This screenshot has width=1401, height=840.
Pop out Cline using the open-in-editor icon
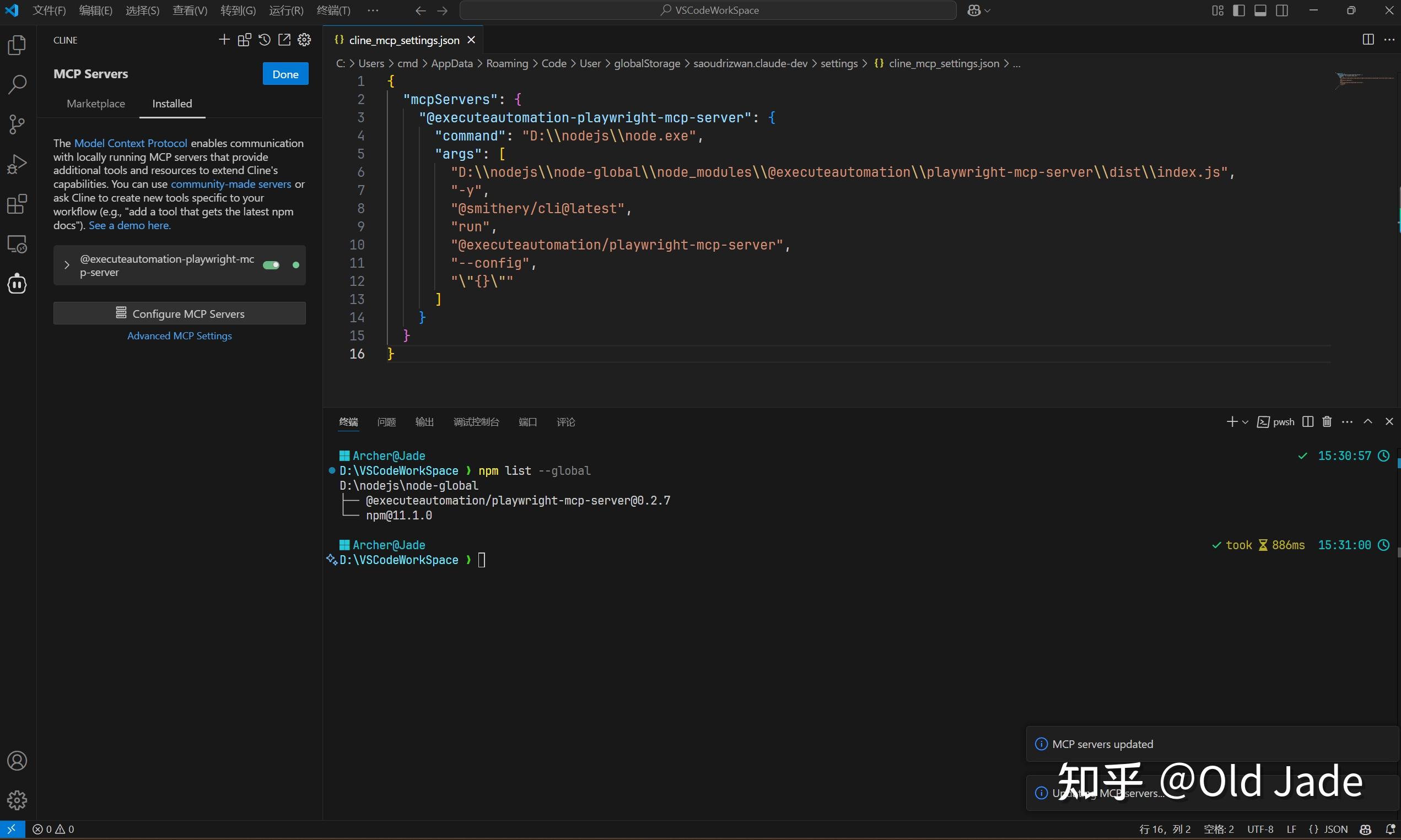(284, 40)
